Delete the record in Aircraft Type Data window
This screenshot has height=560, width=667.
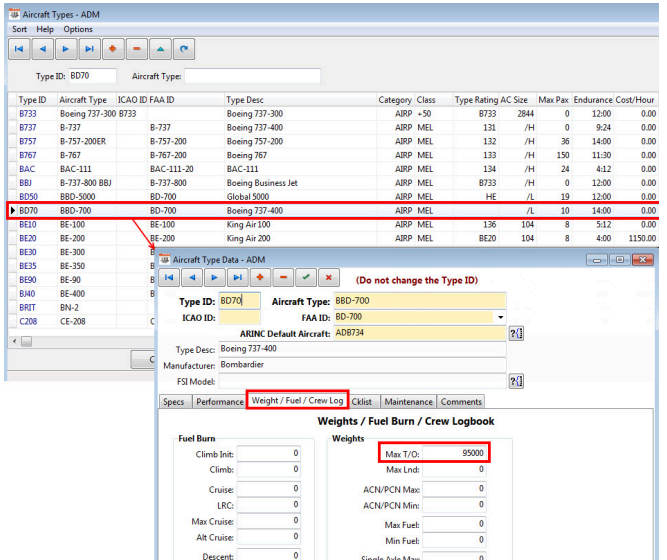[x=283, y=278]
